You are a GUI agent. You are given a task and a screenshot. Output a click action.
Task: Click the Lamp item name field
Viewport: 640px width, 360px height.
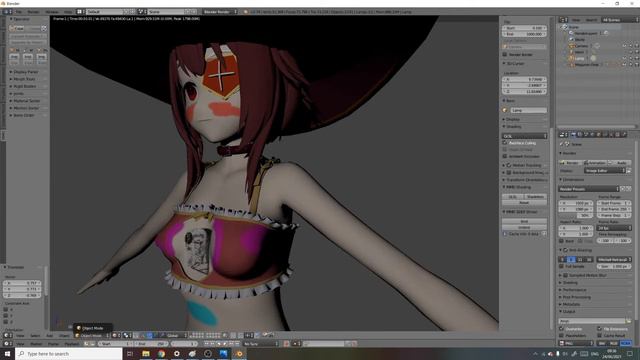click(x=529, y=110)
